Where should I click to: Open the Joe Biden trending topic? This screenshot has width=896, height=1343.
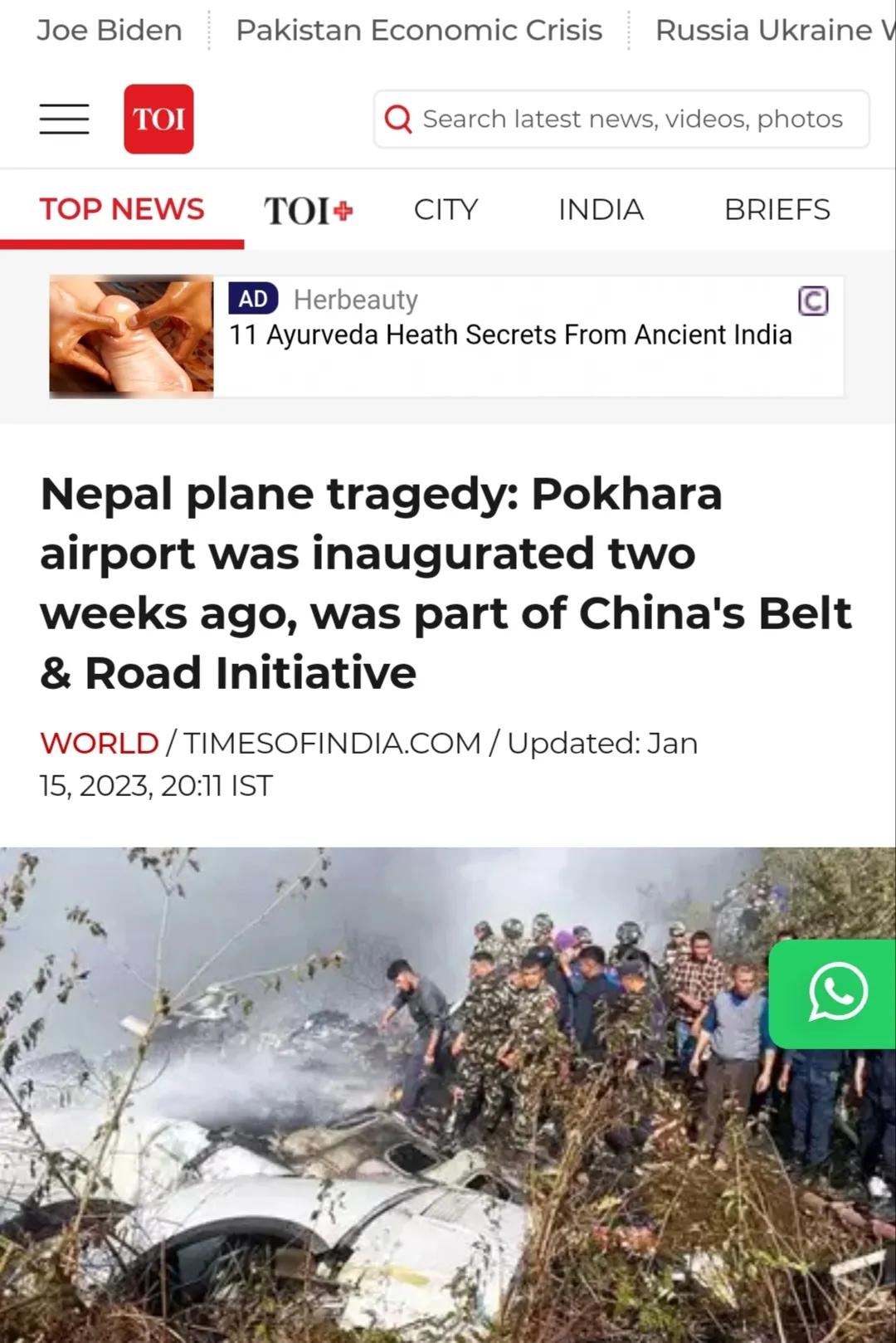click(x=110, y=30)
